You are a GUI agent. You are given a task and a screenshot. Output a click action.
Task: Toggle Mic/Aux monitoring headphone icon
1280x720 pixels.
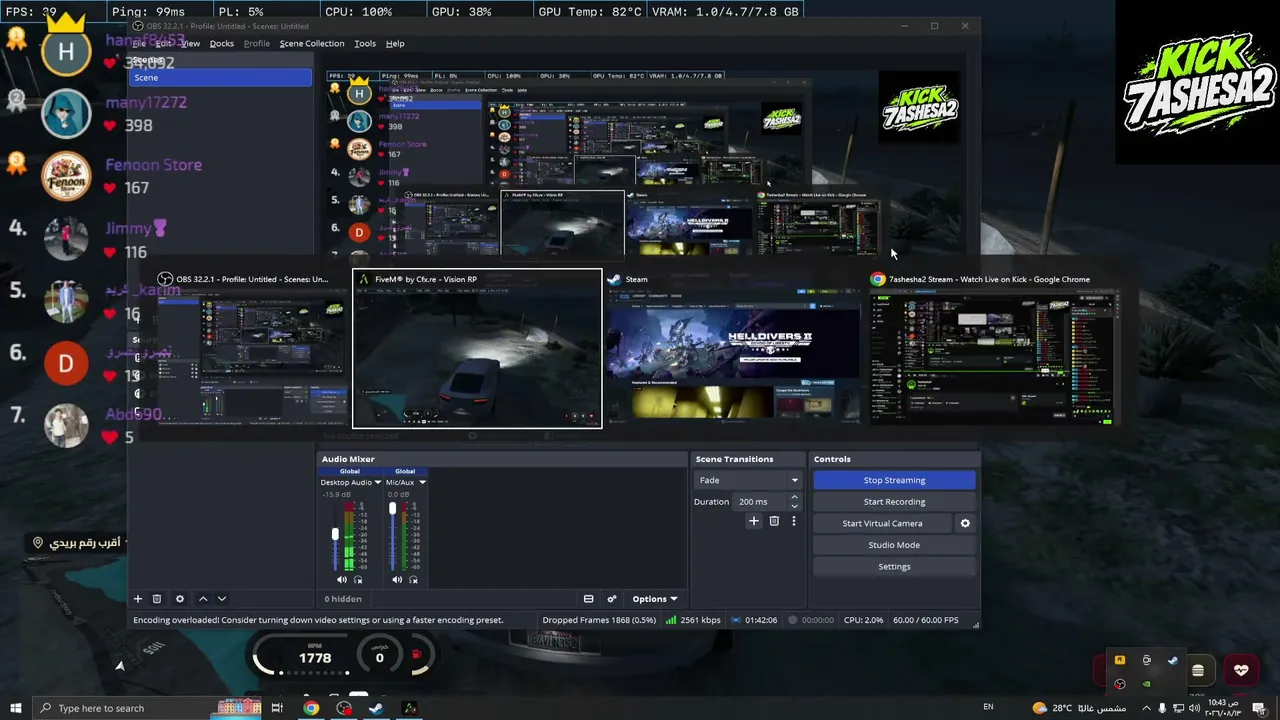coord(413,580)
